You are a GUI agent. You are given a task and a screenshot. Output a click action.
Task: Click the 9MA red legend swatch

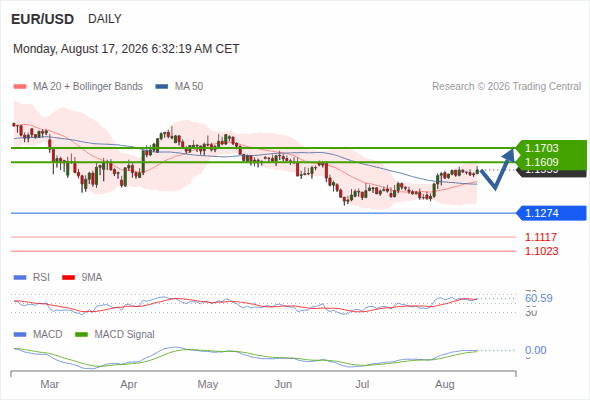pos(68,278)
